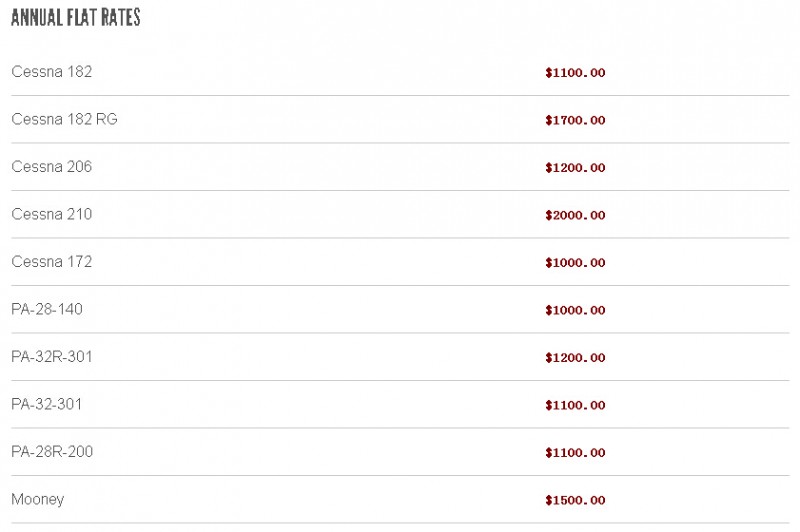This screenshot has width=800, height=532.
Task: Click the Mooney aircraft name
Action: (x=38, y=499)
